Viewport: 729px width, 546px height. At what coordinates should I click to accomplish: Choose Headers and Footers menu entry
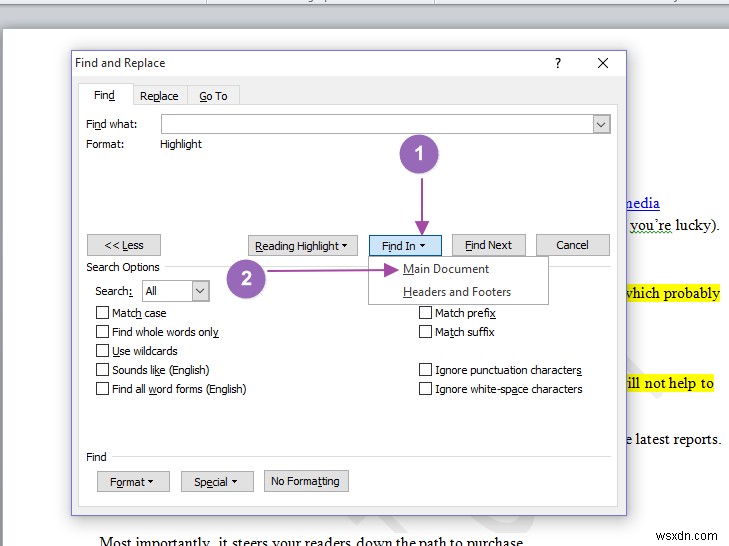(x=458, y=292)
